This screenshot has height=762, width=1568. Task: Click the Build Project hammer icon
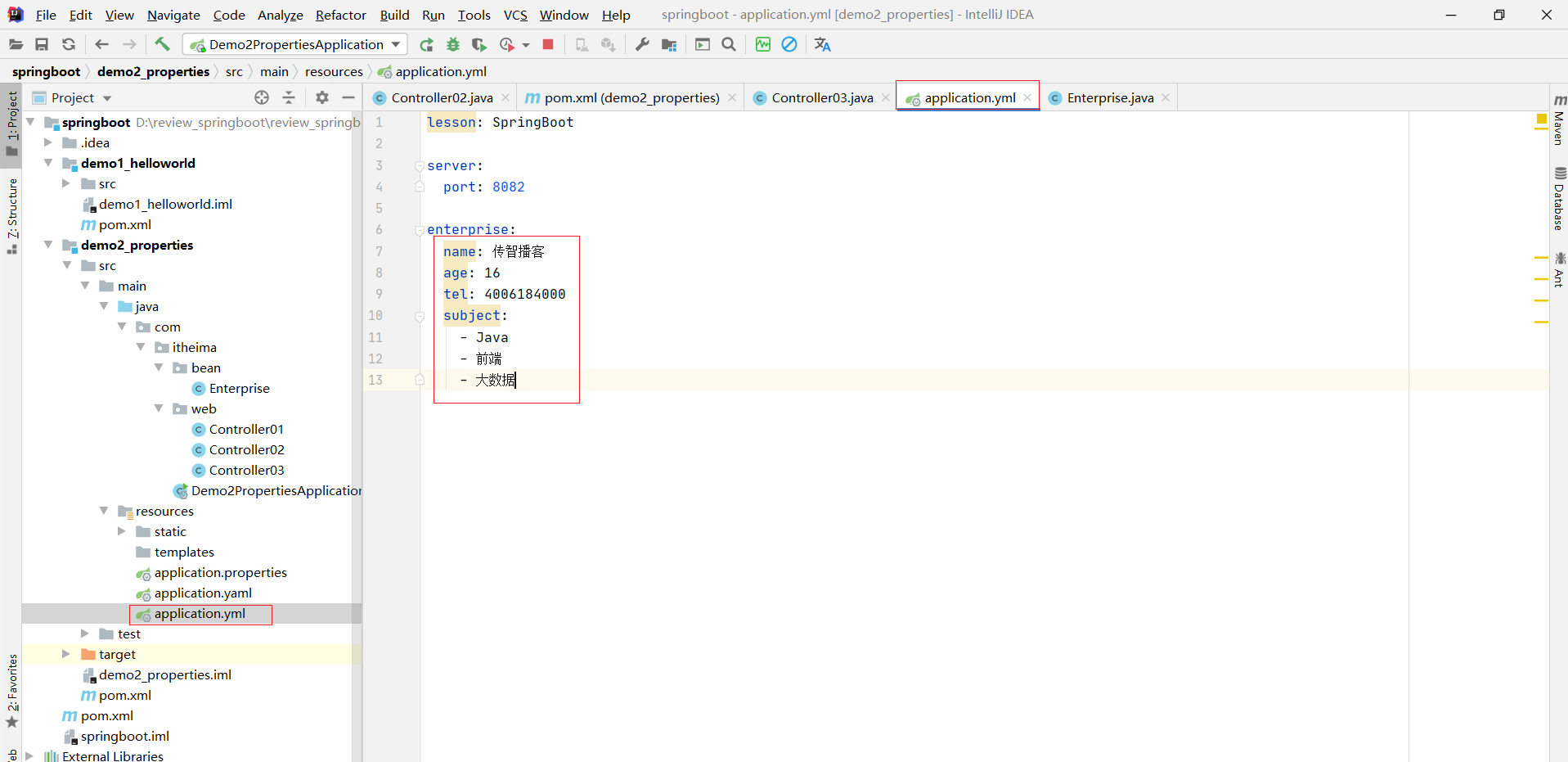162,44
